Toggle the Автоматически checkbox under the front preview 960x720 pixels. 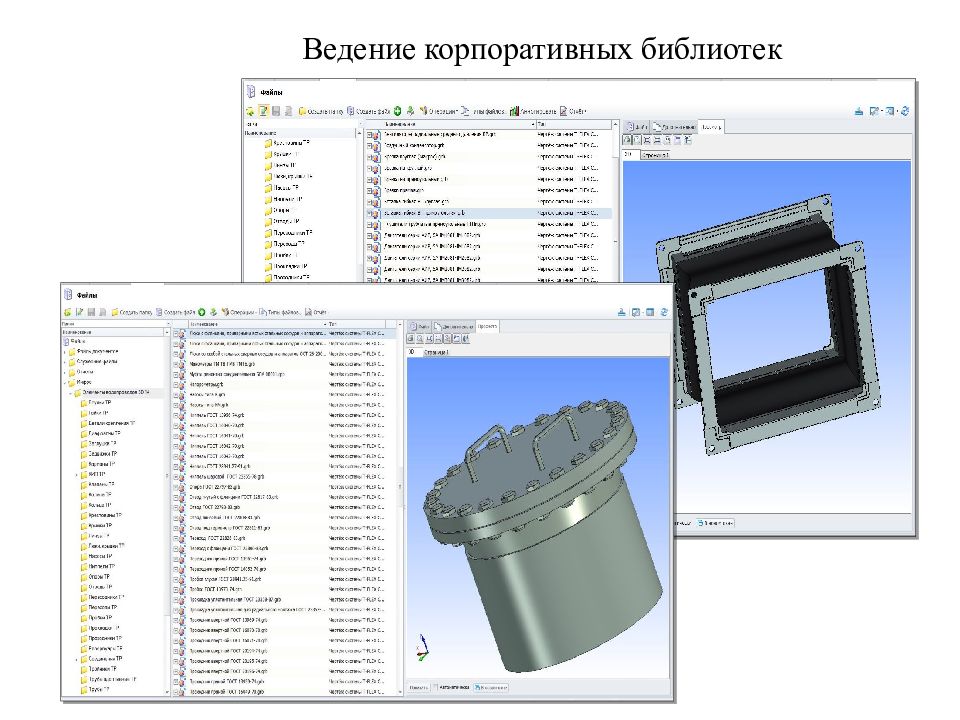(435, 688)
